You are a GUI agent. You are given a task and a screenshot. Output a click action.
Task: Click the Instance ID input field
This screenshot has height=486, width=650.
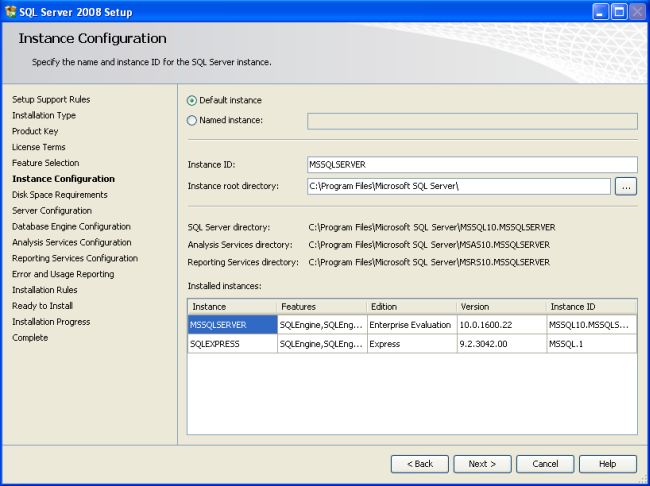tap(472, 165)
